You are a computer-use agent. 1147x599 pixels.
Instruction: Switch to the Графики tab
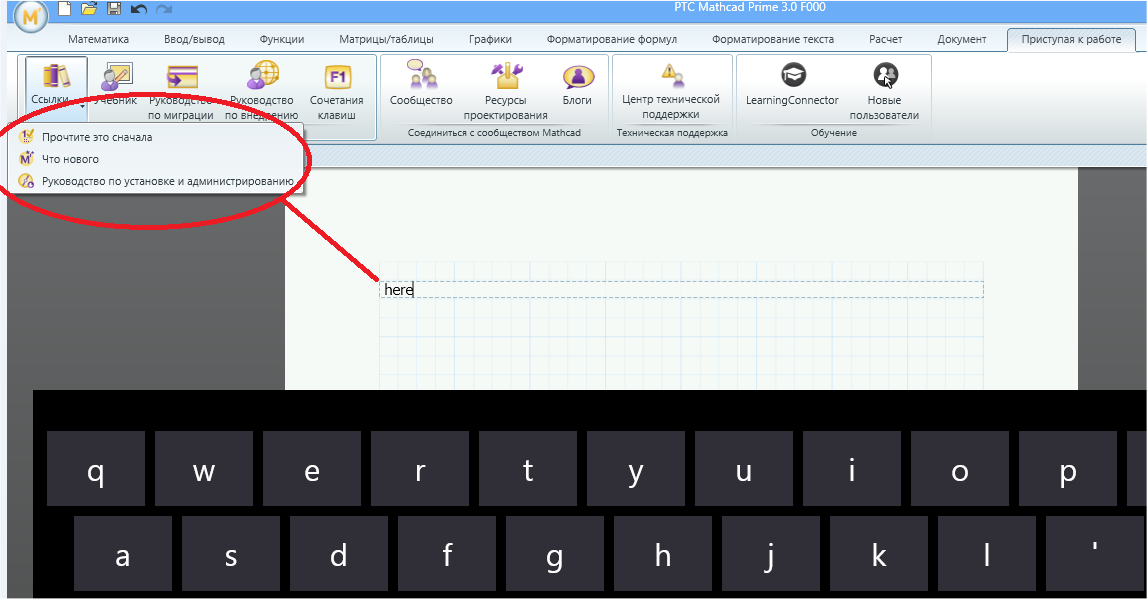coord(490,39)
